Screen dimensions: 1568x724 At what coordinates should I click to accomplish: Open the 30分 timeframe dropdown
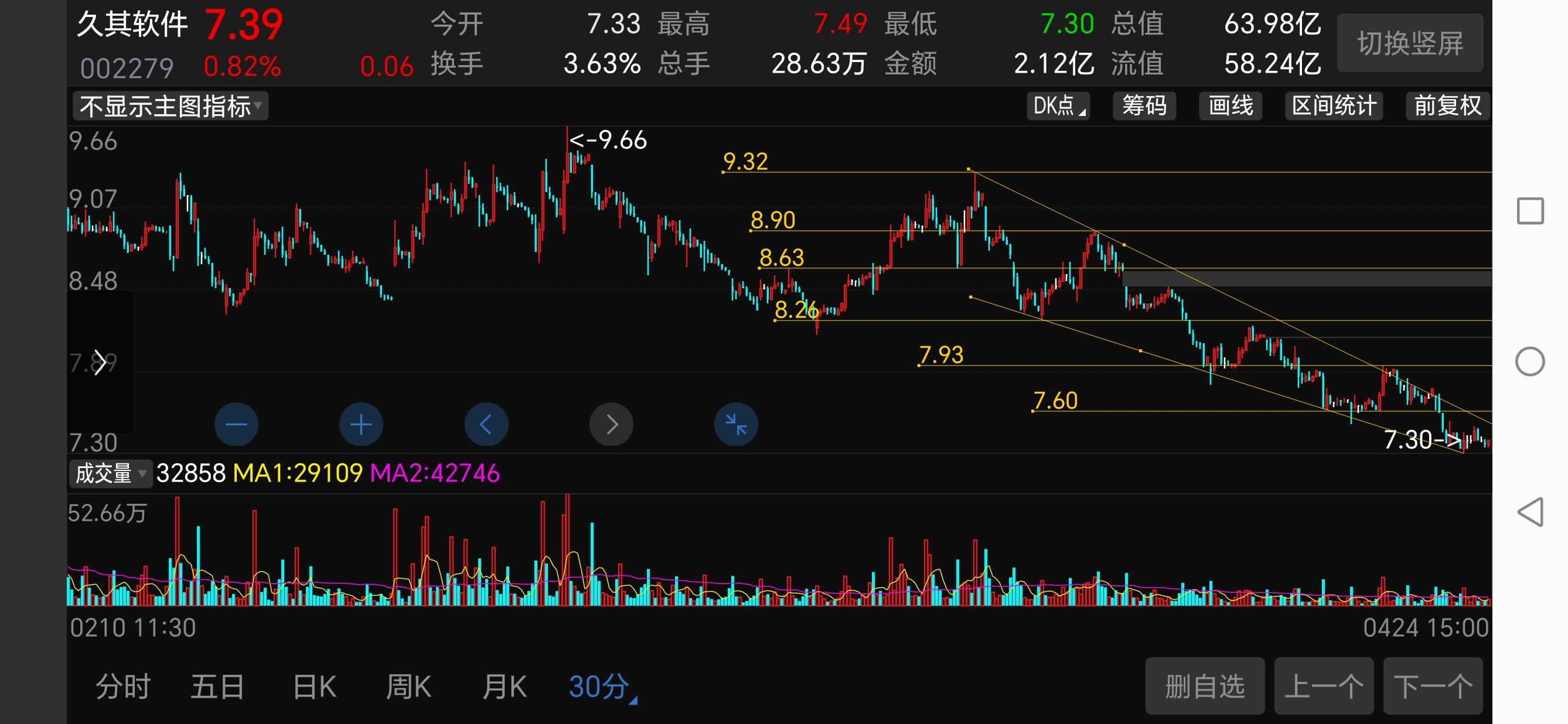point(599,685)
